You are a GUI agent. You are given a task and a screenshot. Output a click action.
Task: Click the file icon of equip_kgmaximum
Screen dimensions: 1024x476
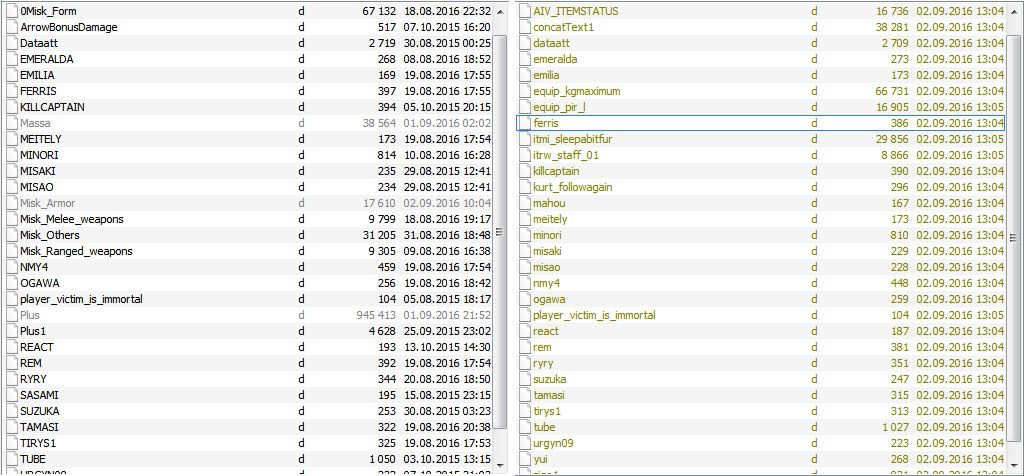tap(524, 91)
